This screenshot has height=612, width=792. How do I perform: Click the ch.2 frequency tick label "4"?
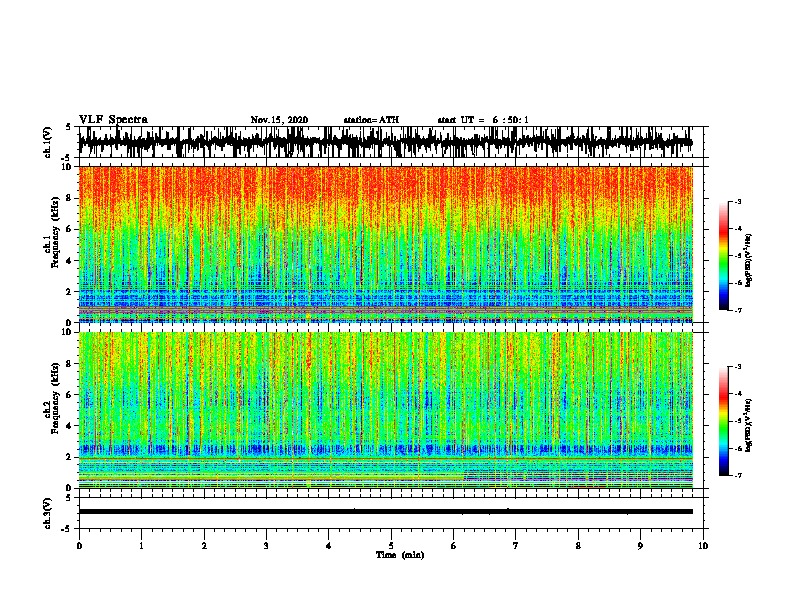pyautogui.click(x=70, y=426)
